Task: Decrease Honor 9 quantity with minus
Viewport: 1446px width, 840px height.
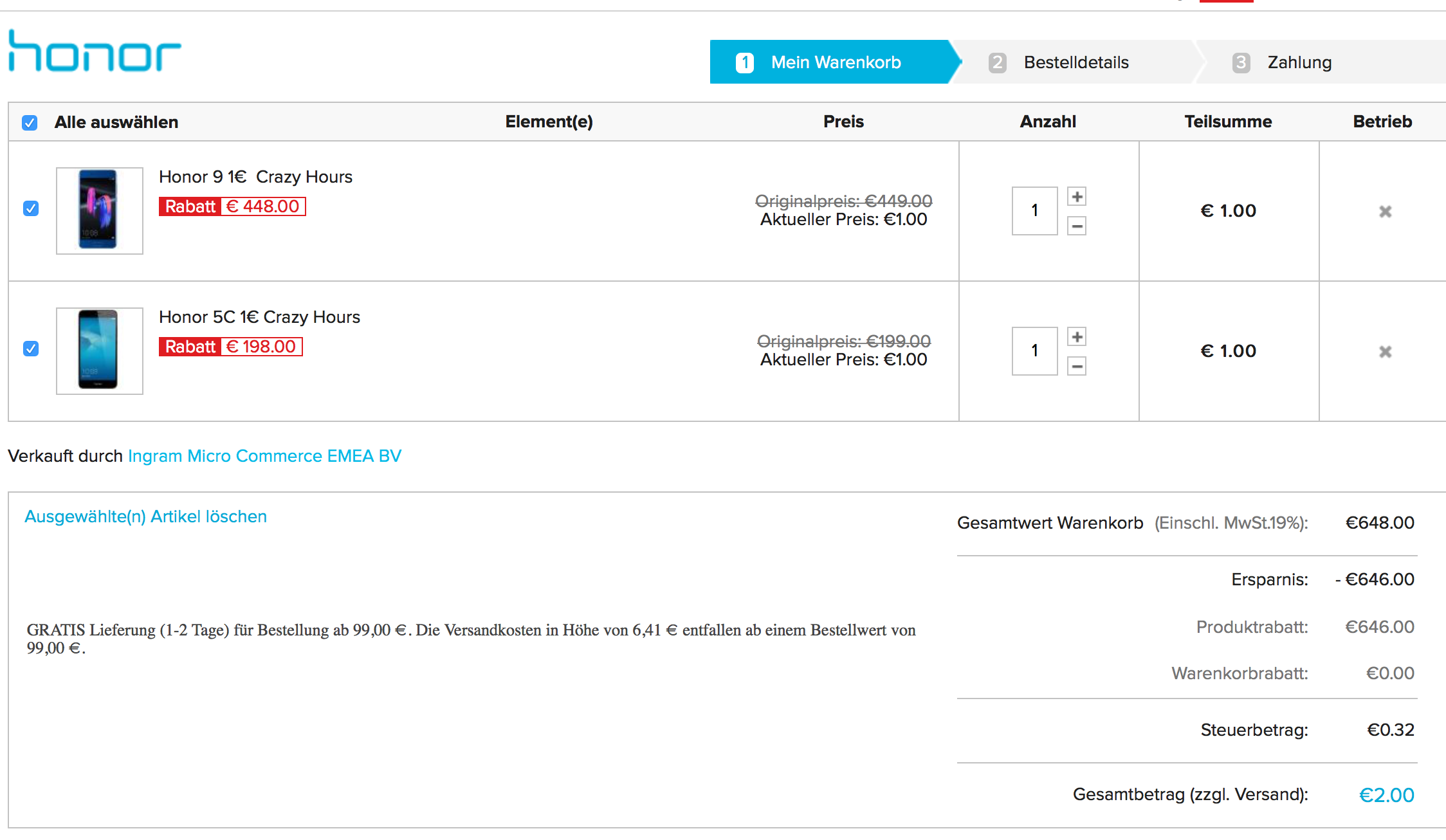Action: click(x=1077, y=226)
